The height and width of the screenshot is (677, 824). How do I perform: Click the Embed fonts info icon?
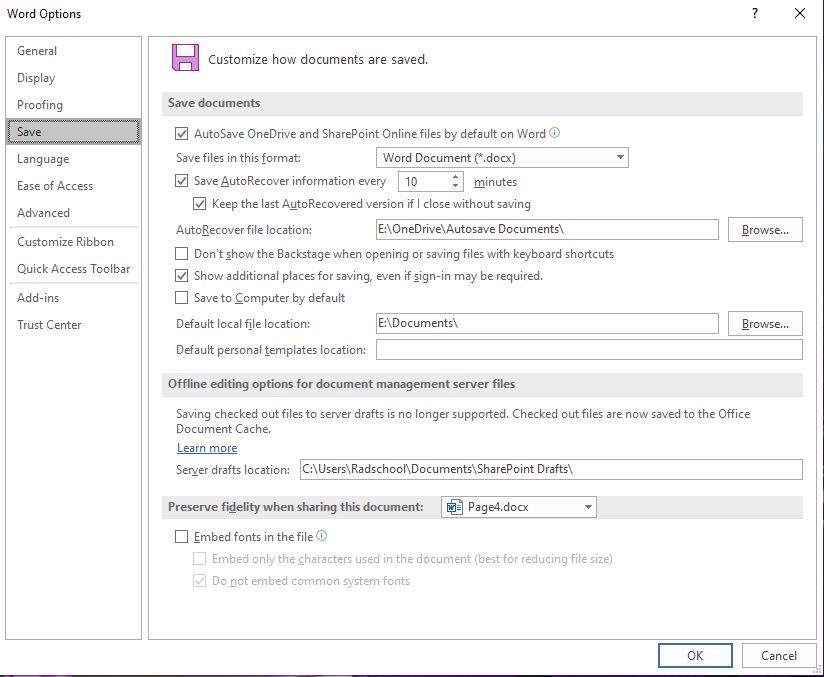pos(322,536)
